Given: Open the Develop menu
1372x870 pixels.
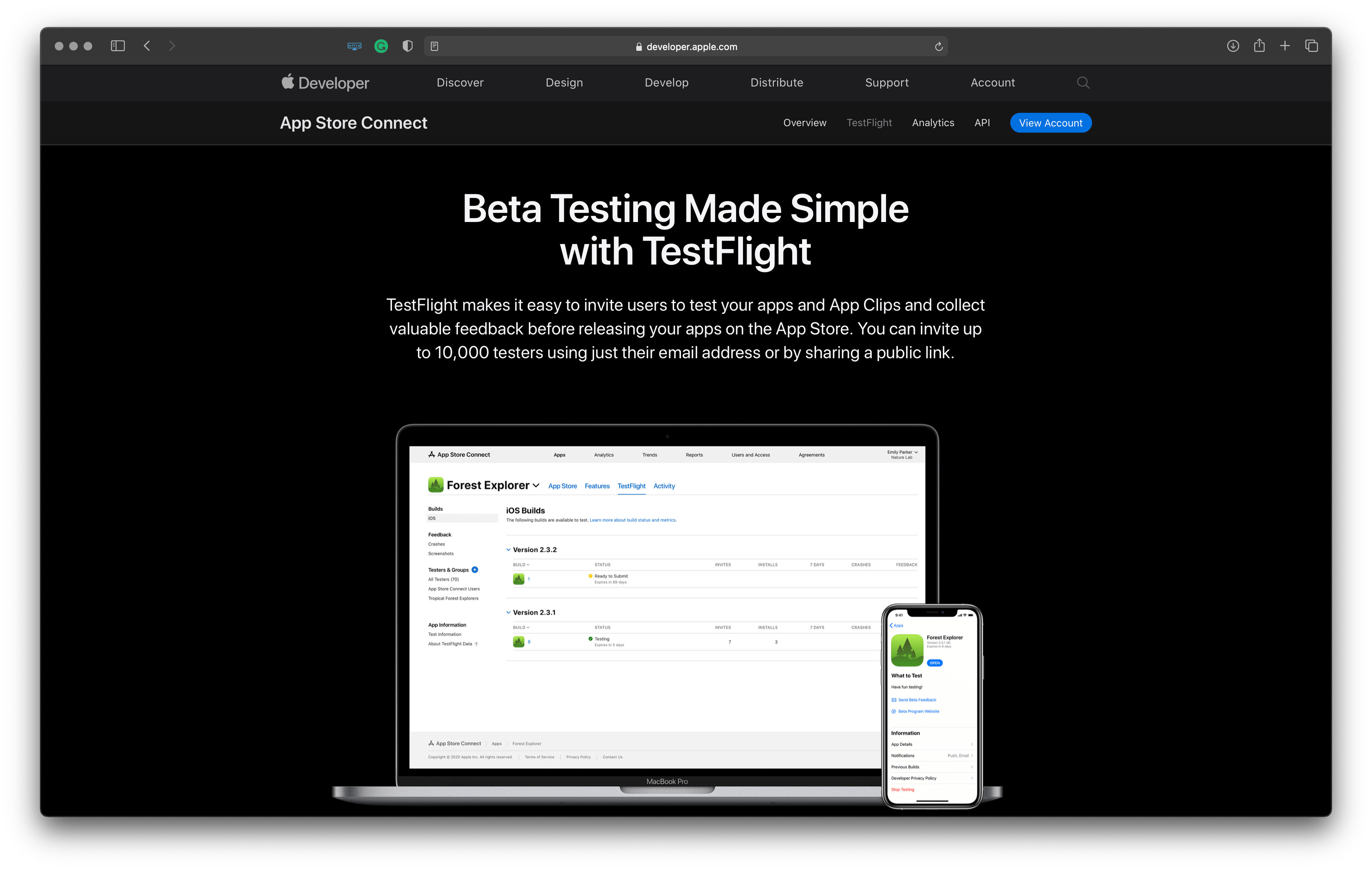Looking at the screenshot, I should pos(667,83).
